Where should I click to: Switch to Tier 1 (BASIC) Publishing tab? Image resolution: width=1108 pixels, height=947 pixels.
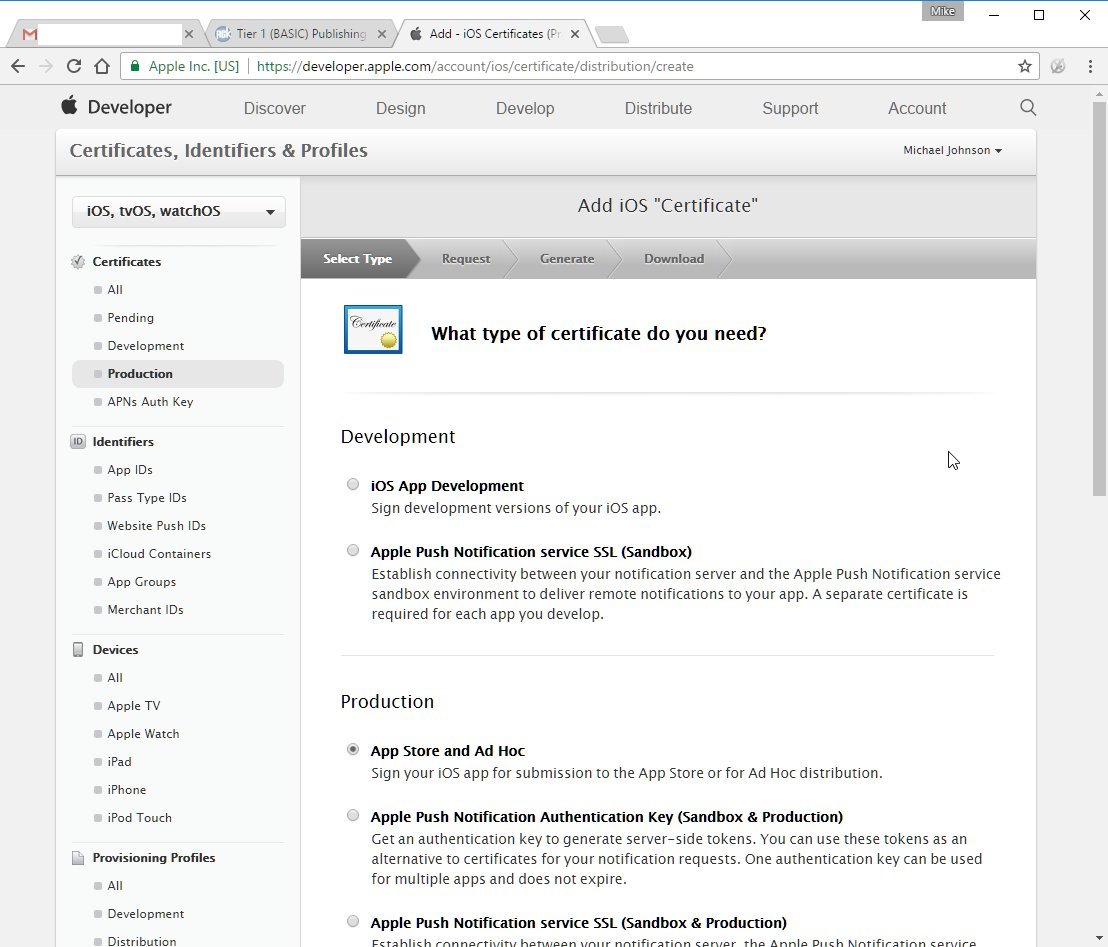point(302,34)
